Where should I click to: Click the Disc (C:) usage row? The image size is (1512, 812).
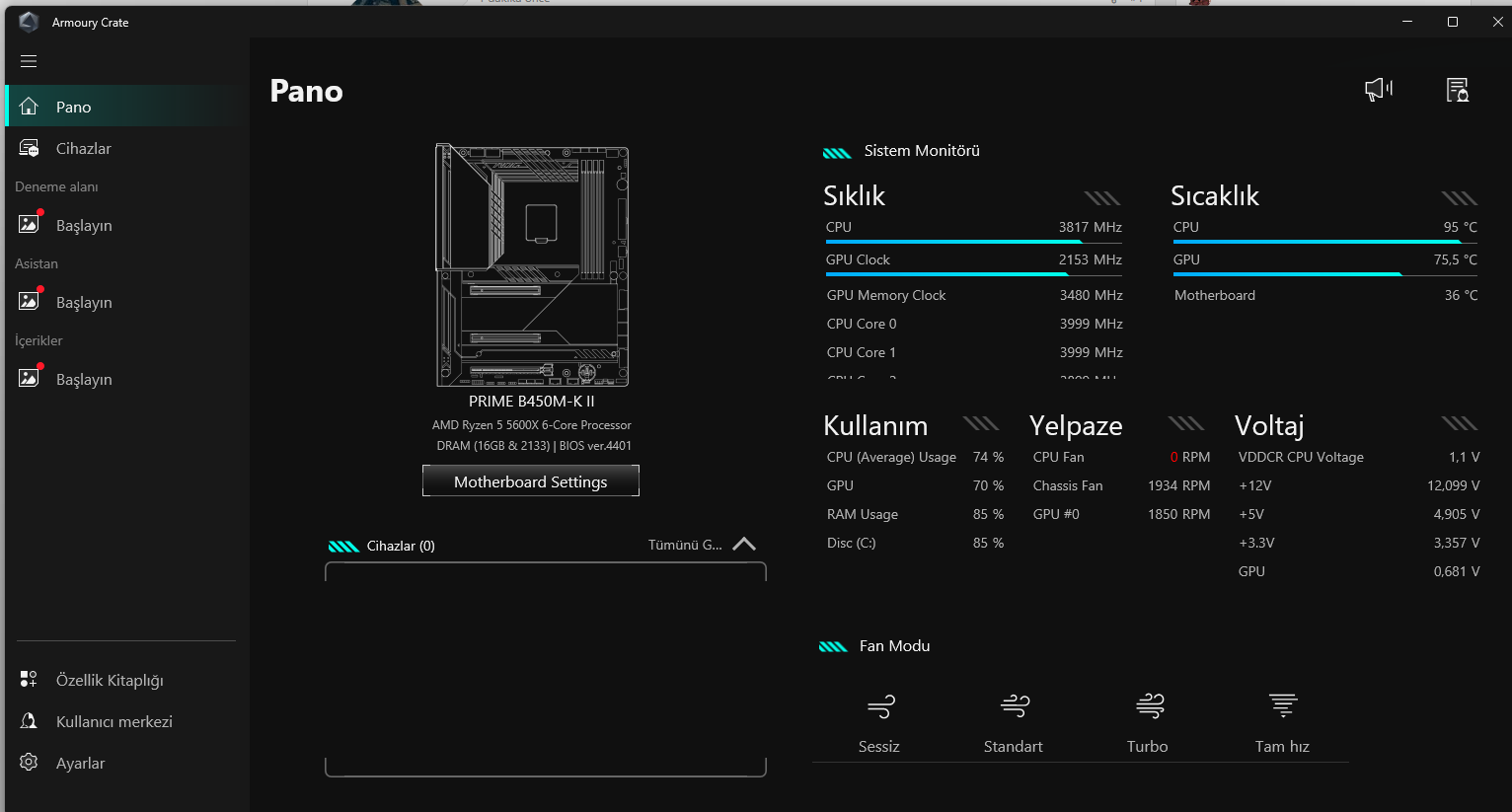915,543
